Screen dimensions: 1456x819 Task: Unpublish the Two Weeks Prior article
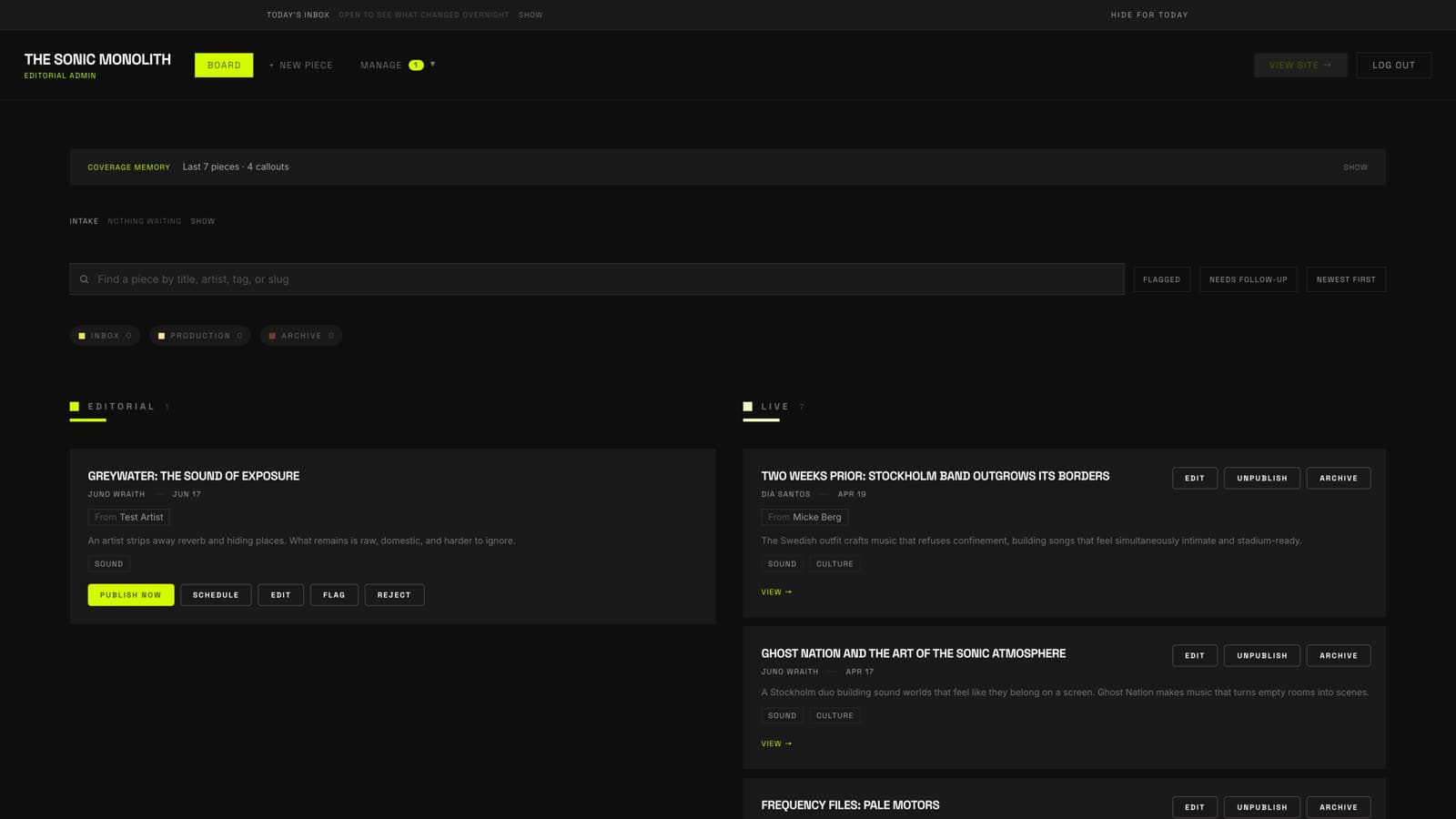coord(1262,478)
